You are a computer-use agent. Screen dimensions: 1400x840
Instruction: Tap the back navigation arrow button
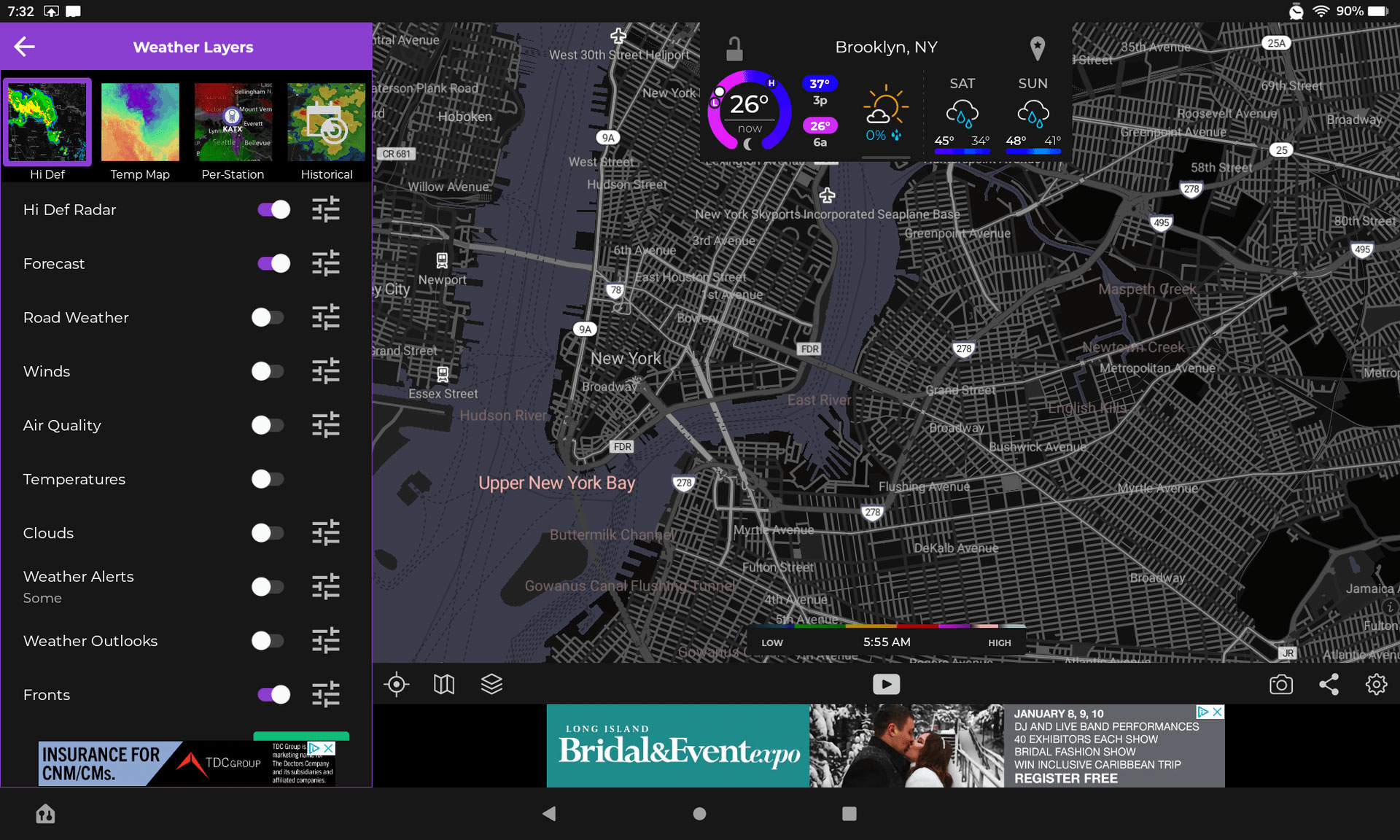[x=24, y=47]
